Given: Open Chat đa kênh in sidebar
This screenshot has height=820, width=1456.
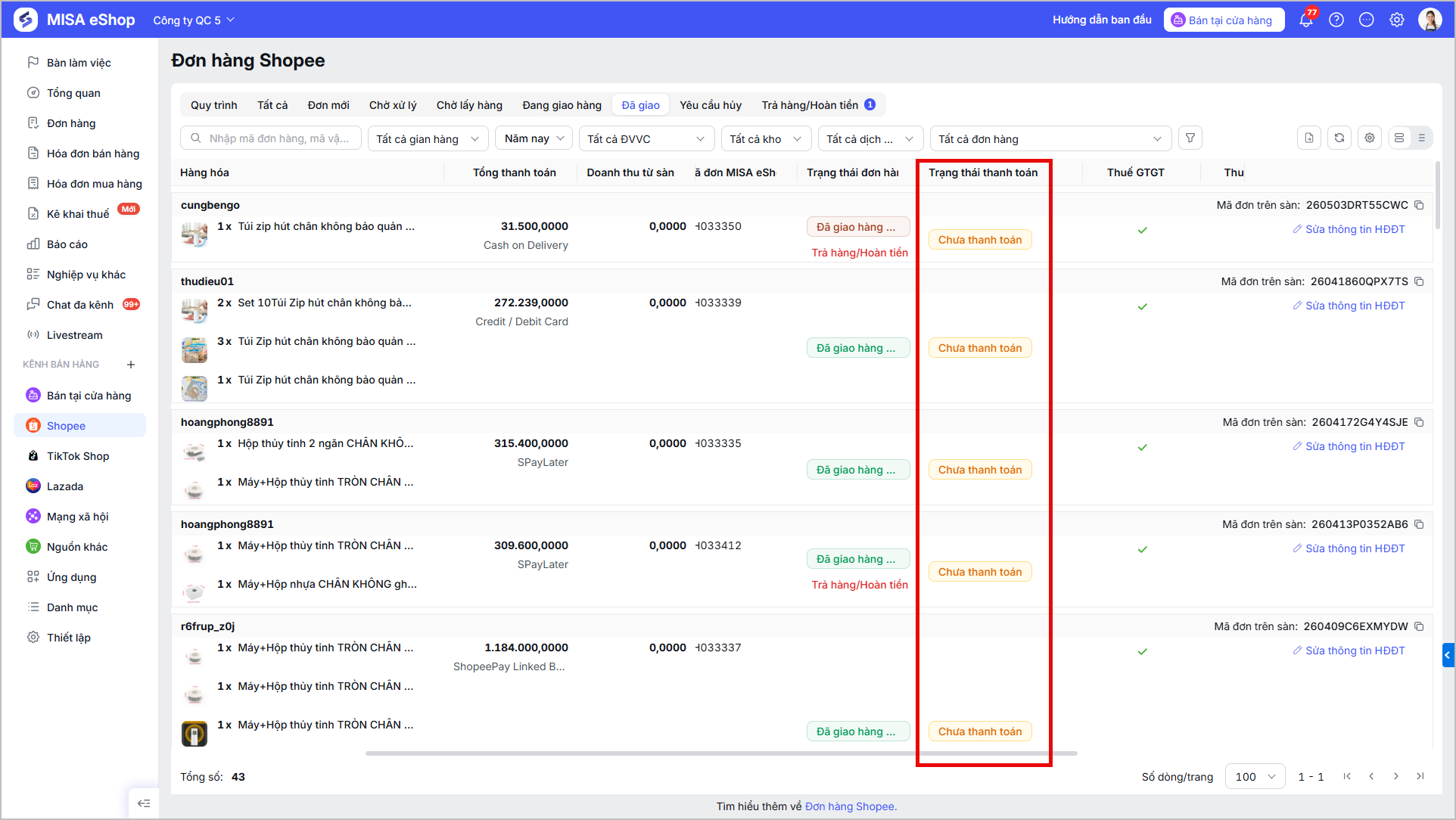Looking at the screenshot, I should pos(80,305).
